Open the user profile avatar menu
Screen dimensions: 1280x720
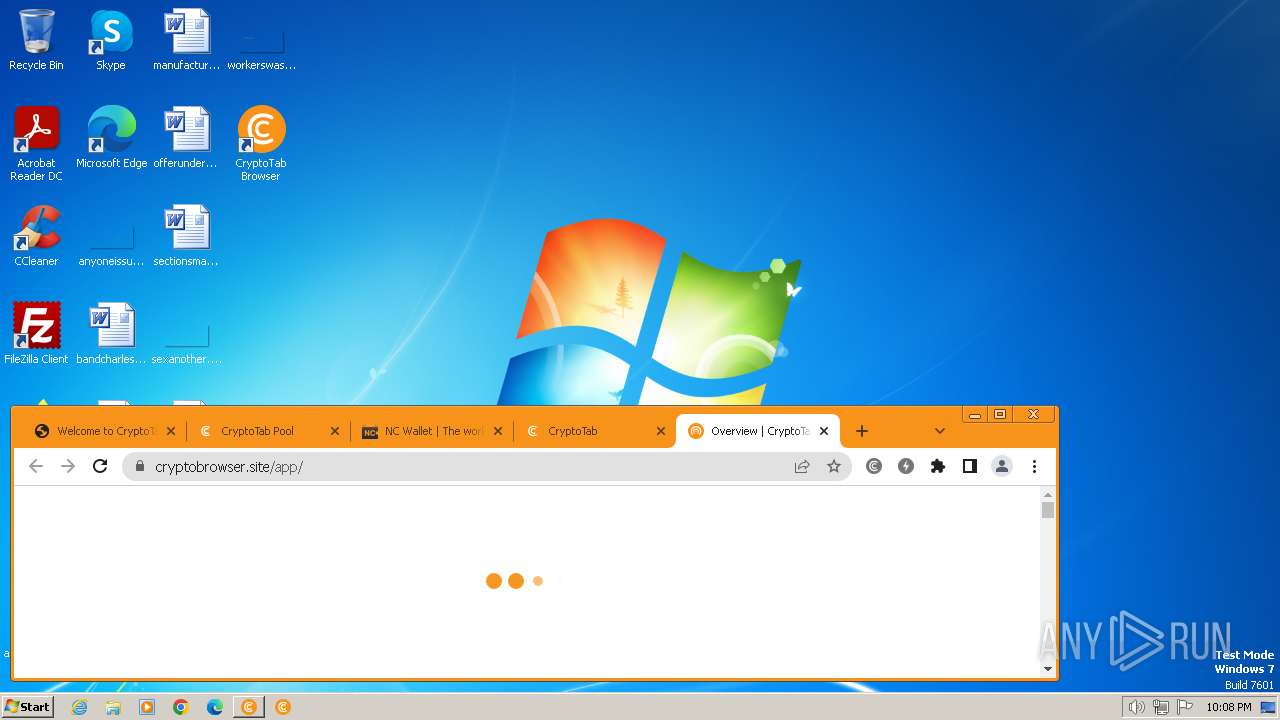pos(1002,466)
